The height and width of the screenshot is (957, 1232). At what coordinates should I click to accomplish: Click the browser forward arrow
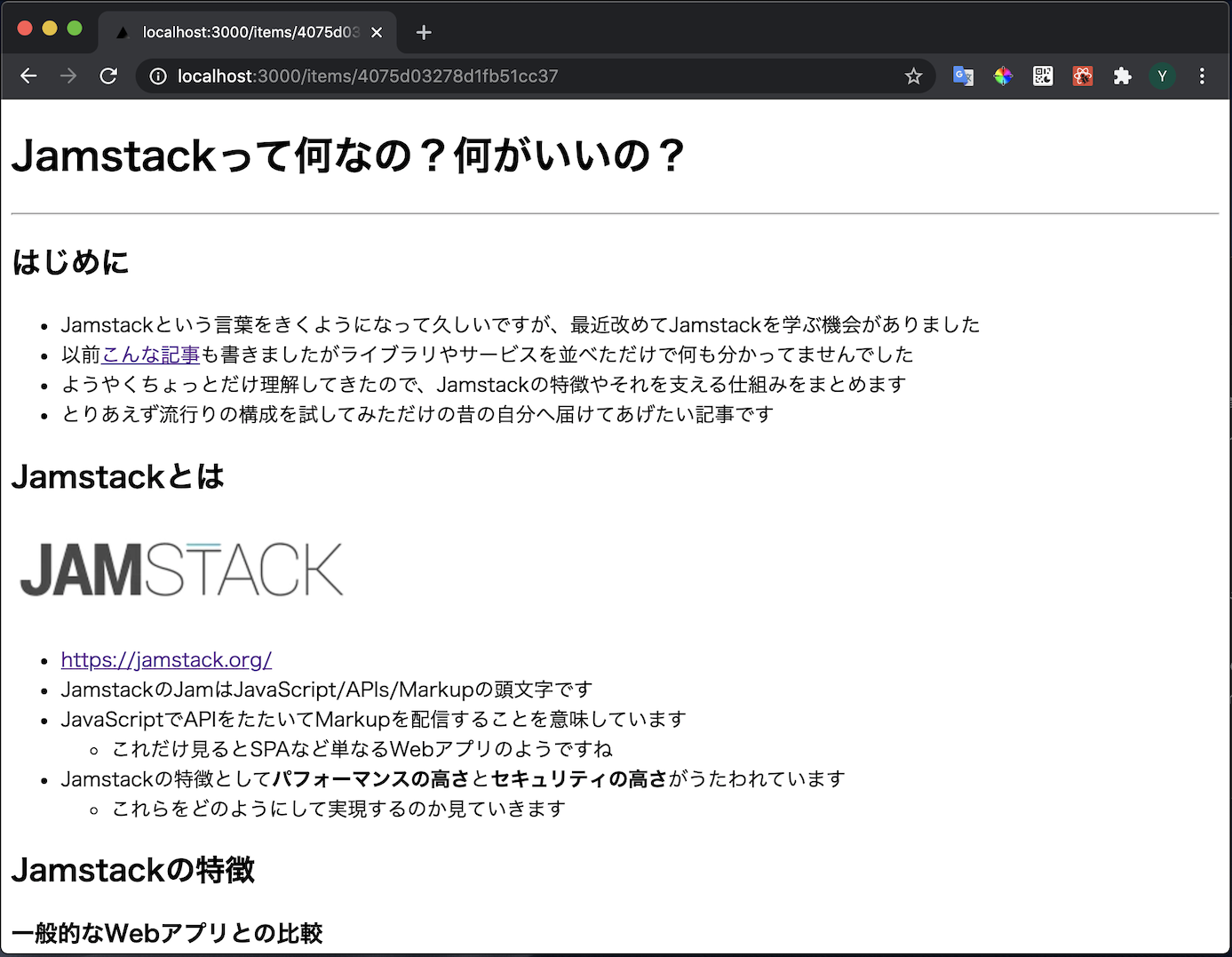pyautogui.click(x=68, y=76)
